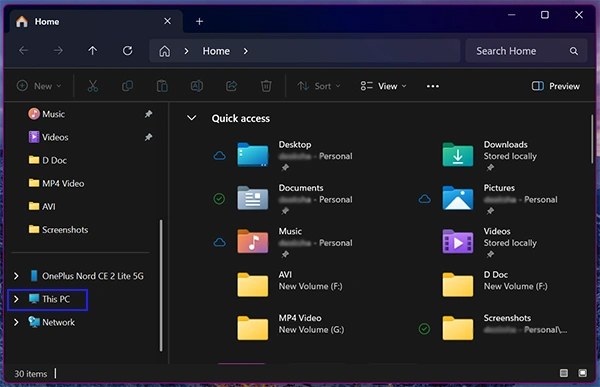Refresh the current folder view

(x=127, y=51)
